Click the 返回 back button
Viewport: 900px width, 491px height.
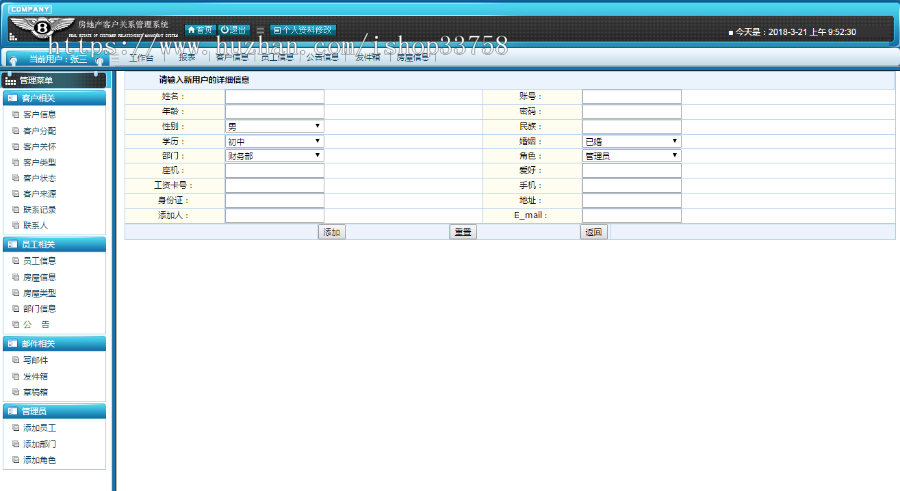593,232
